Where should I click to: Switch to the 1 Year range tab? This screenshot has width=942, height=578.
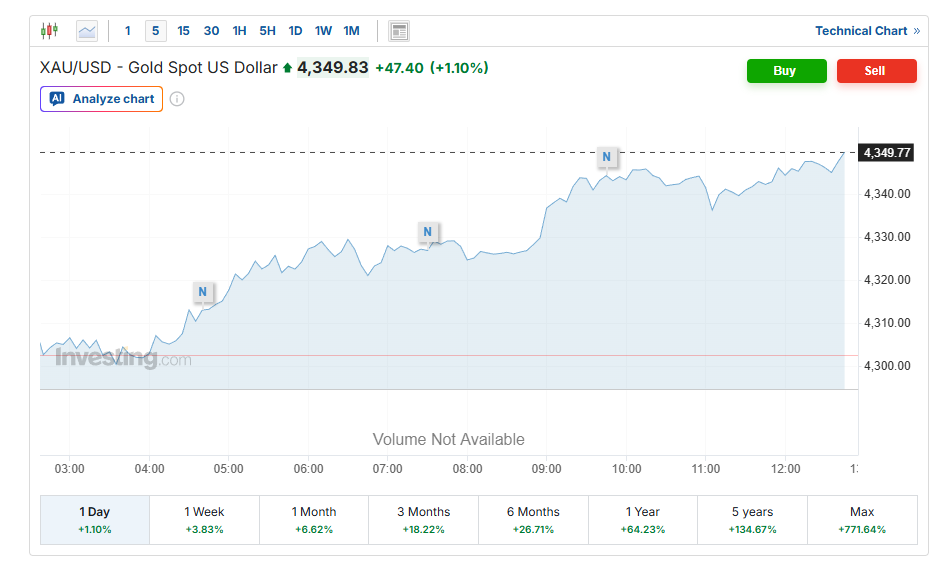642,519
